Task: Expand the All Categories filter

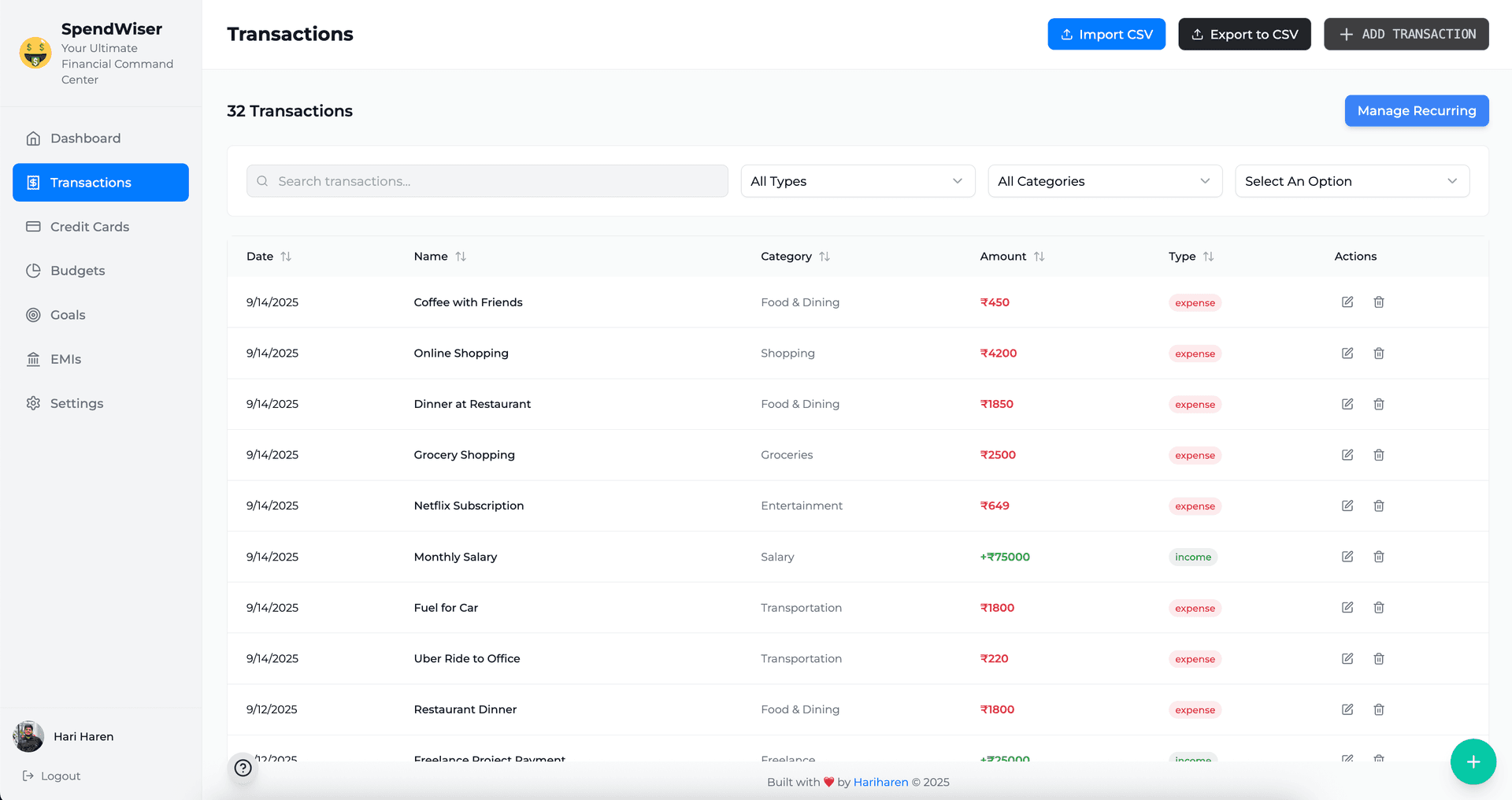Action: pyautogui.click(x=1104, y=181)
